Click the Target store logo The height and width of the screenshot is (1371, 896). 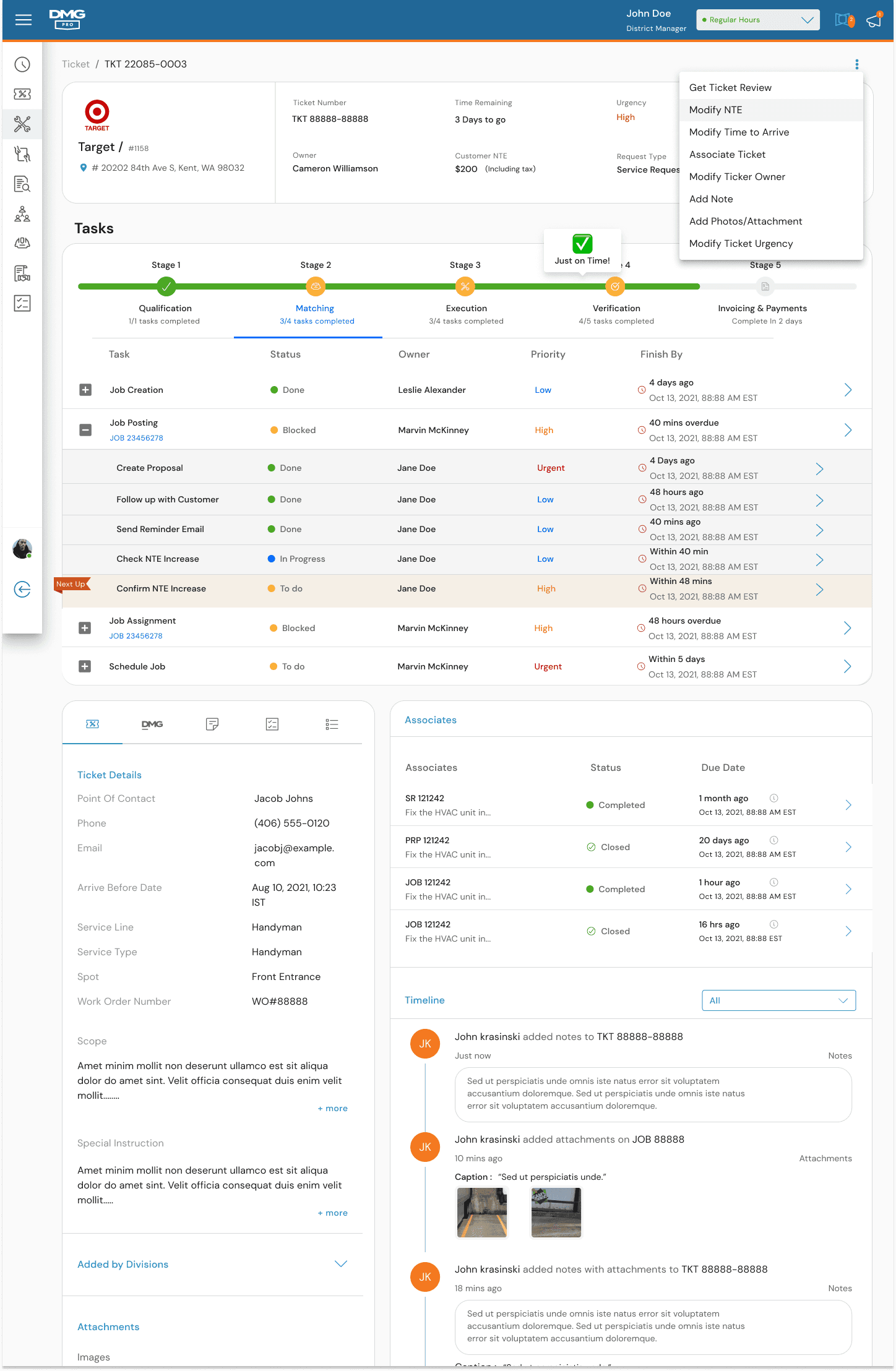pos(97,115)
